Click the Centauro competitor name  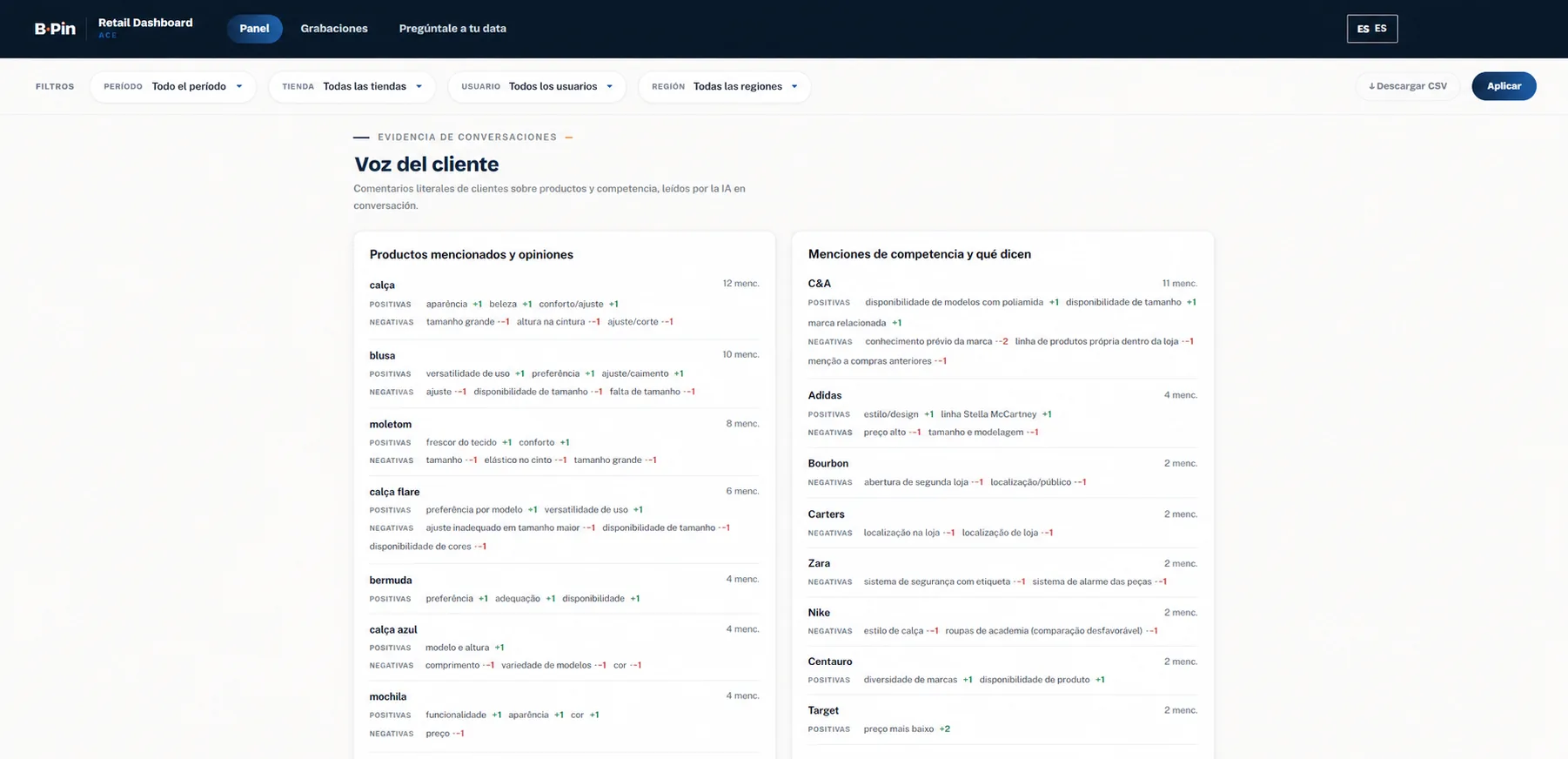830,662
